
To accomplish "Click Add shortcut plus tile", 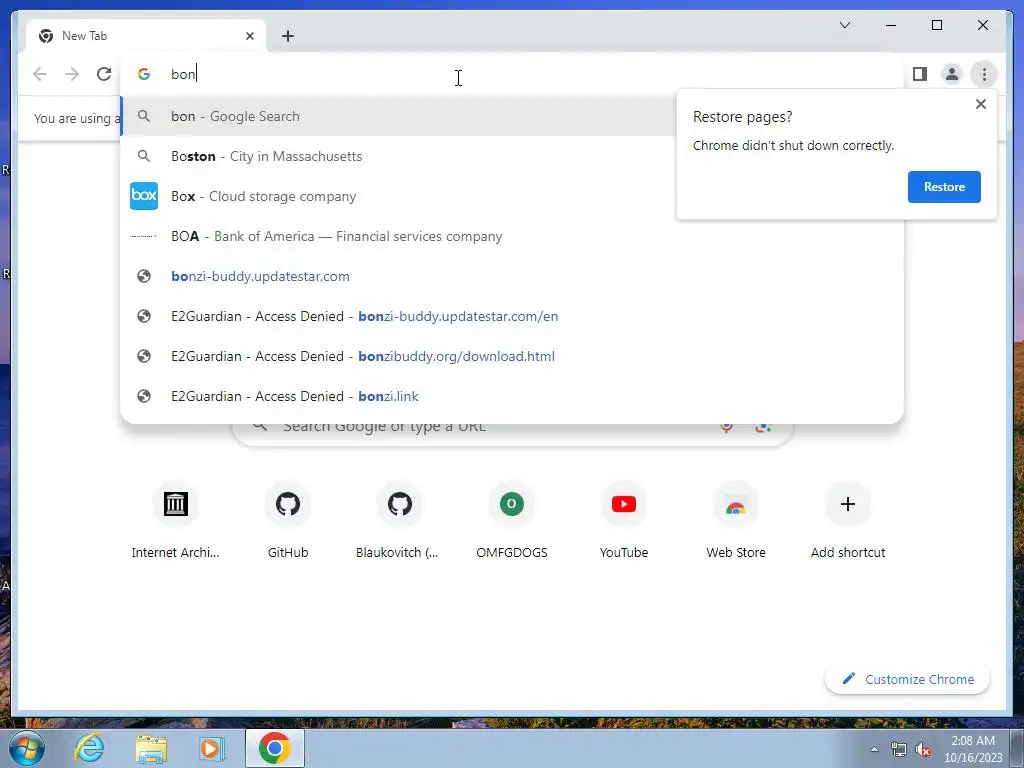I will [848, 520].
